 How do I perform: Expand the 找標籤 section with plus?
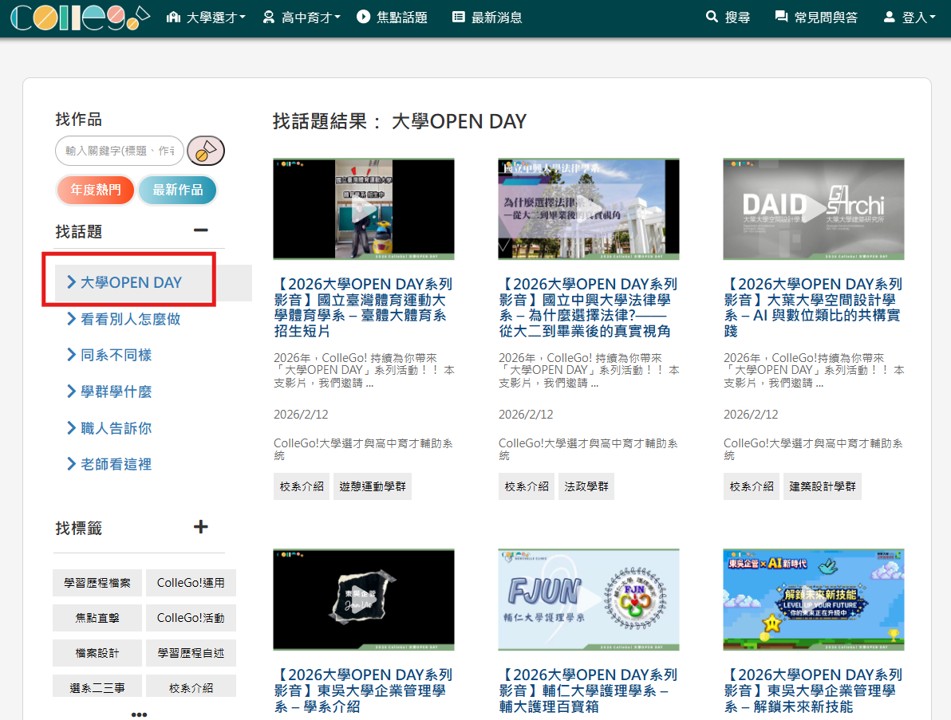pos(201,527)
